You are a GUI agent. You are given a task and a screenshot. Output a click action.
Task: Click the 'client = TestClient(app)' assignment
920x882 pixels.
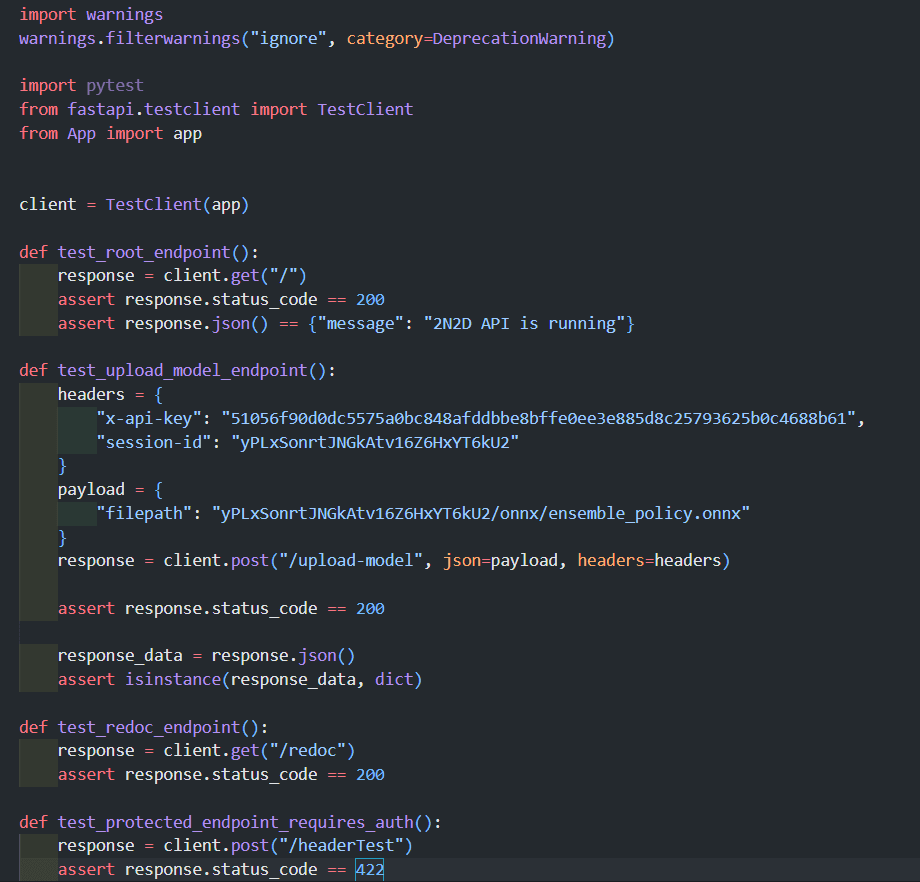(134, 205)
